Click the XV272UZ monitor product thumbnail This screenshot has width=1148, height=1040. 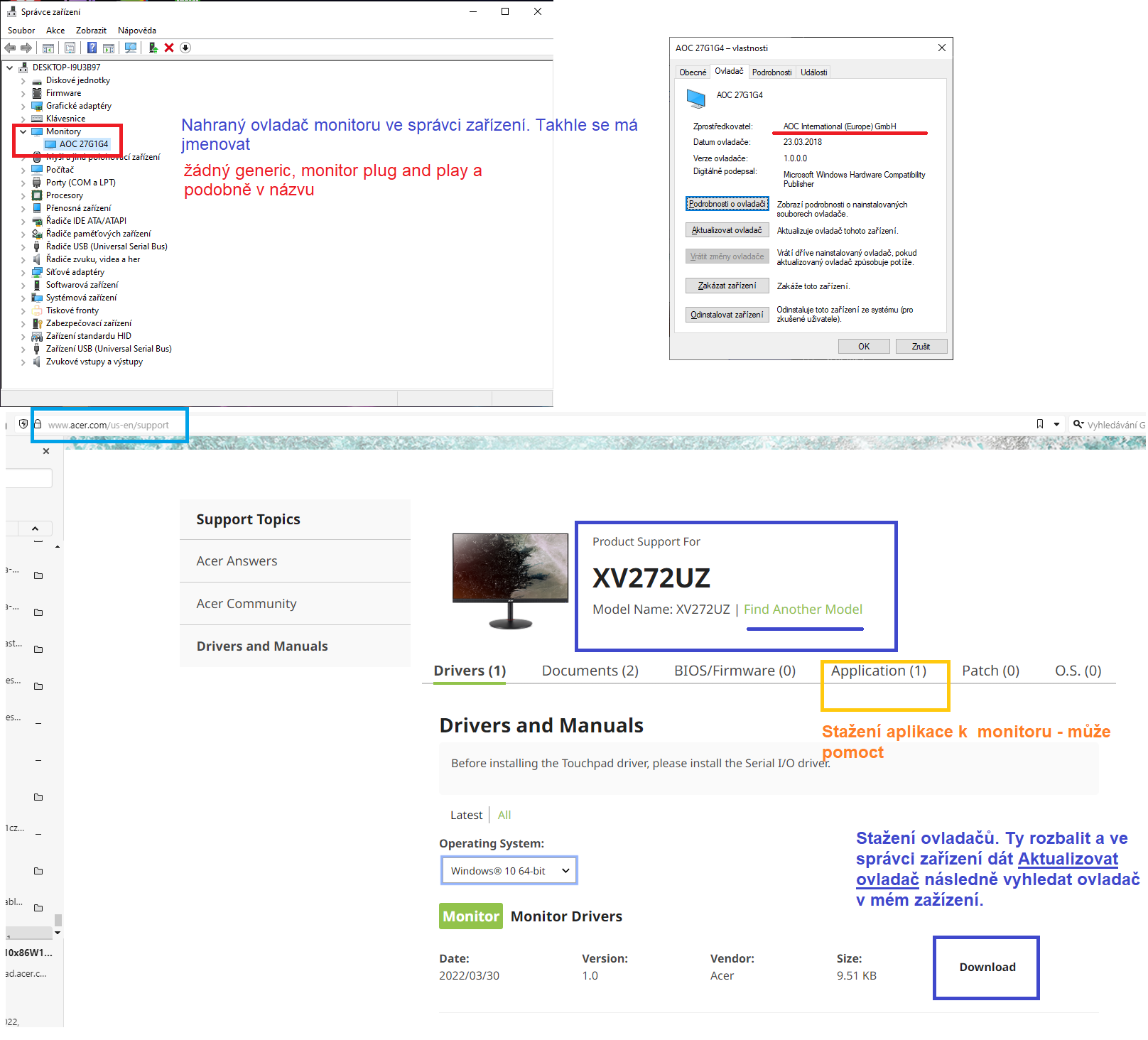pos(510,581)
